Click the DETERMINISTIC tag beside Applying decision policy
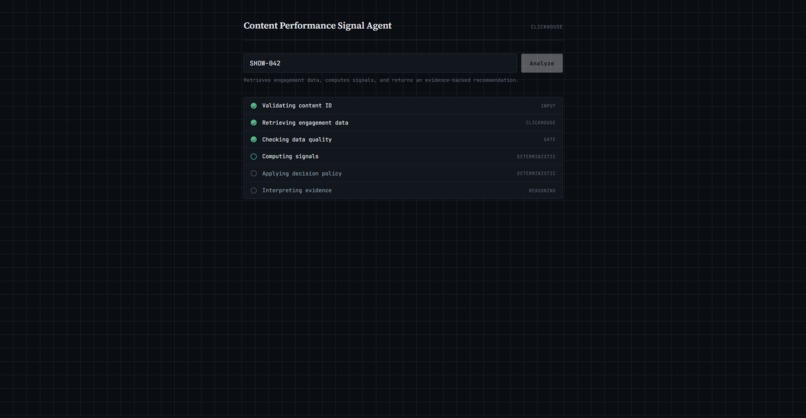 click(x=536, y=173)
